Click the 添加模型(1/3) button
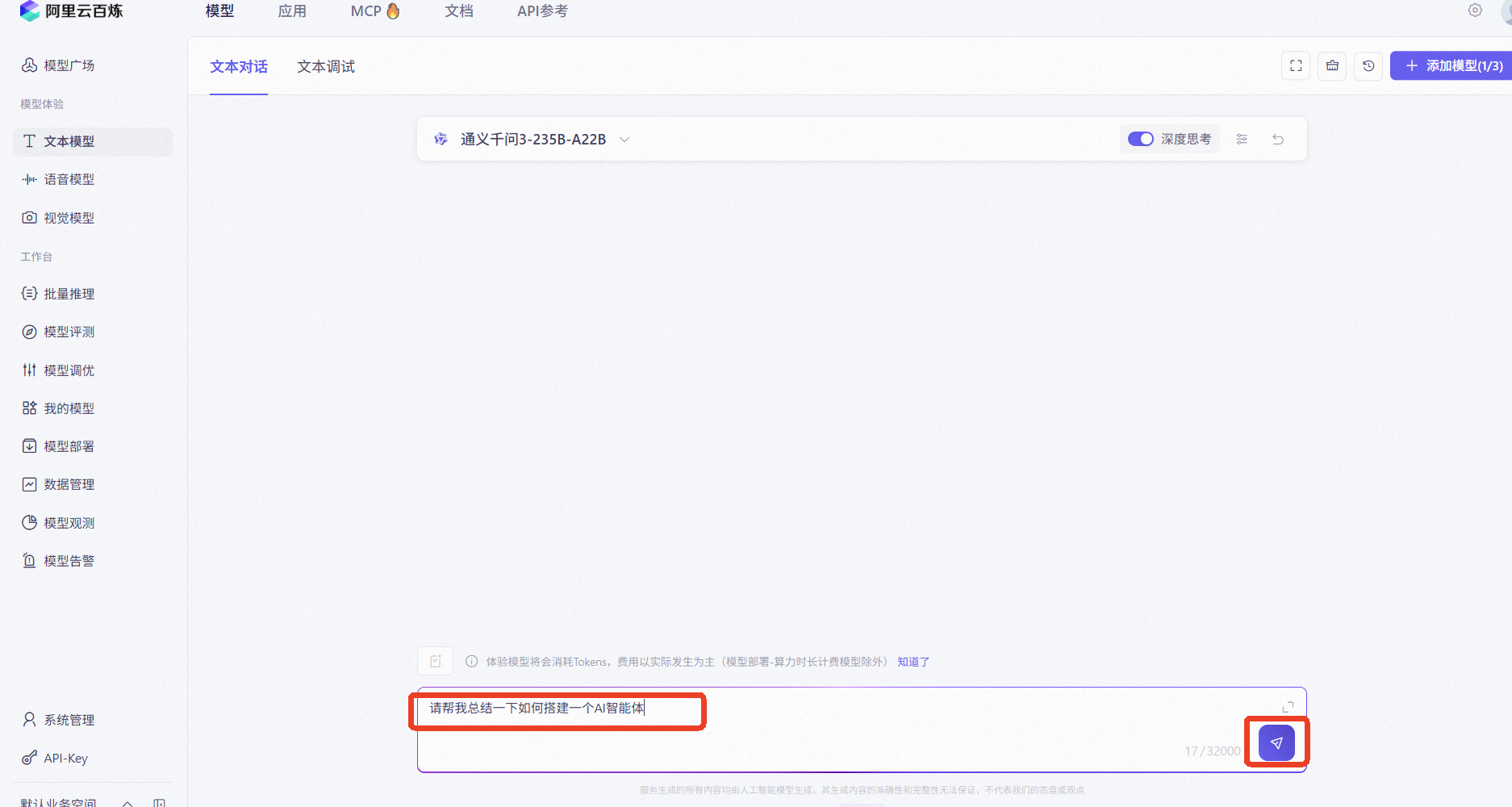The height and width of the screenshot is (807, 1512). [1451, 66]
